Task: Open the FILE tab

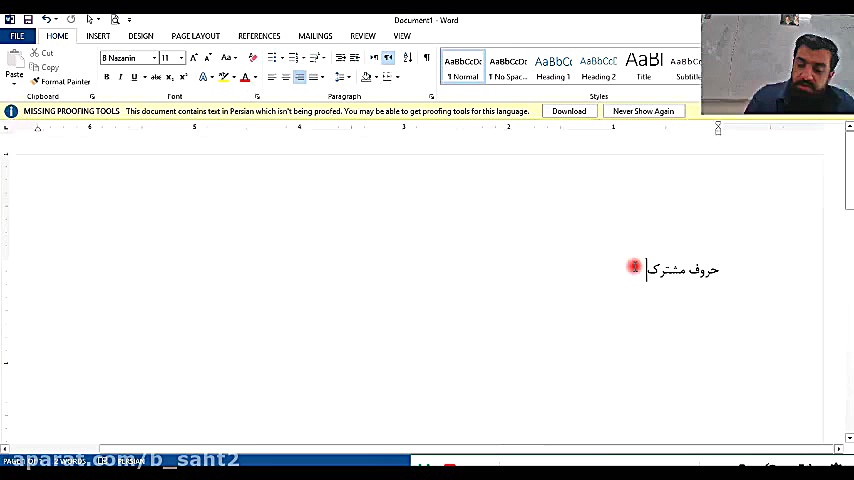Action: pyautogui.click(x=17, y=36)
